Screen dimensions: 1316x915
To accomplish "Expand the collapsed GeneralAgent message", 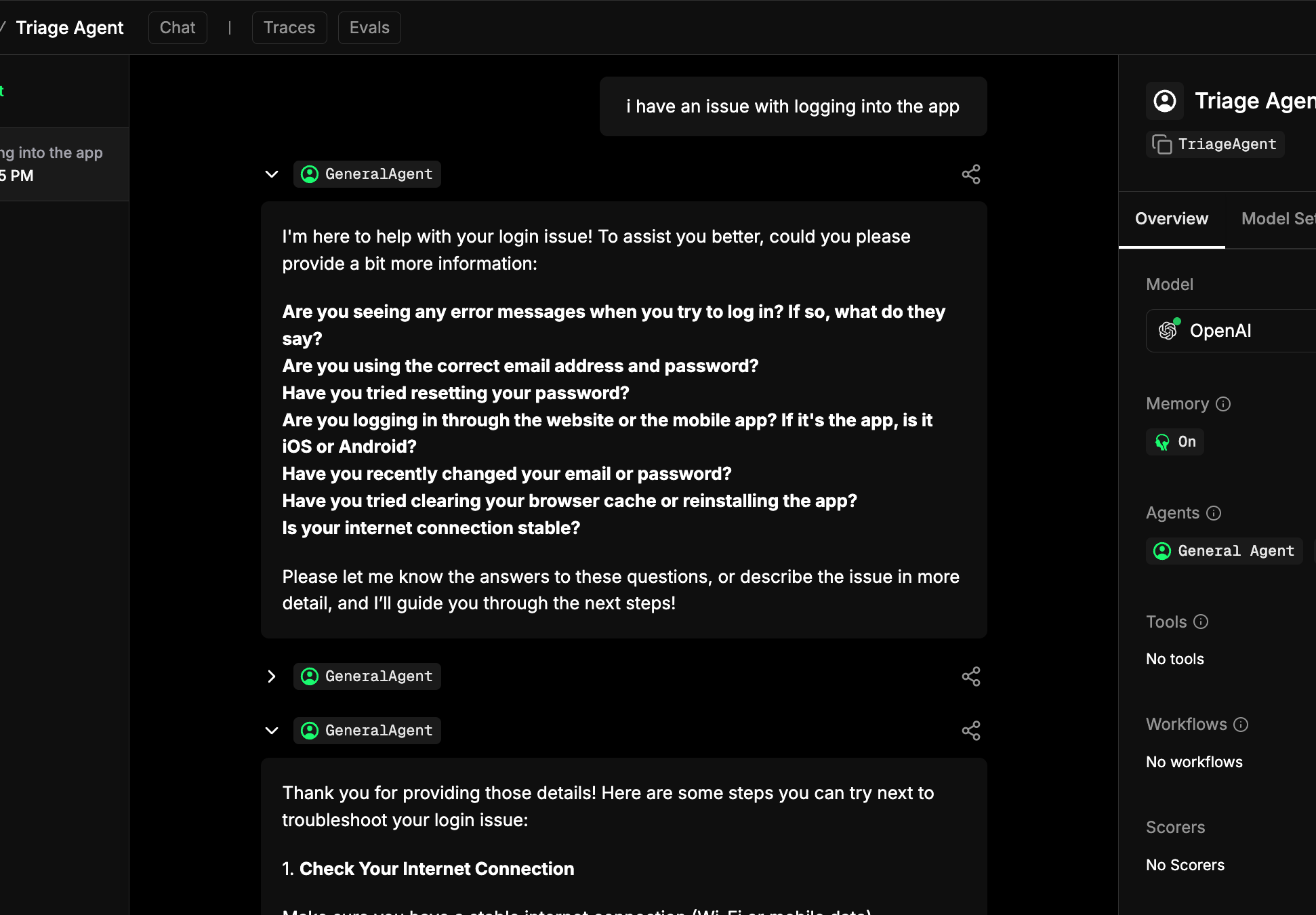I will click(271, 676).
